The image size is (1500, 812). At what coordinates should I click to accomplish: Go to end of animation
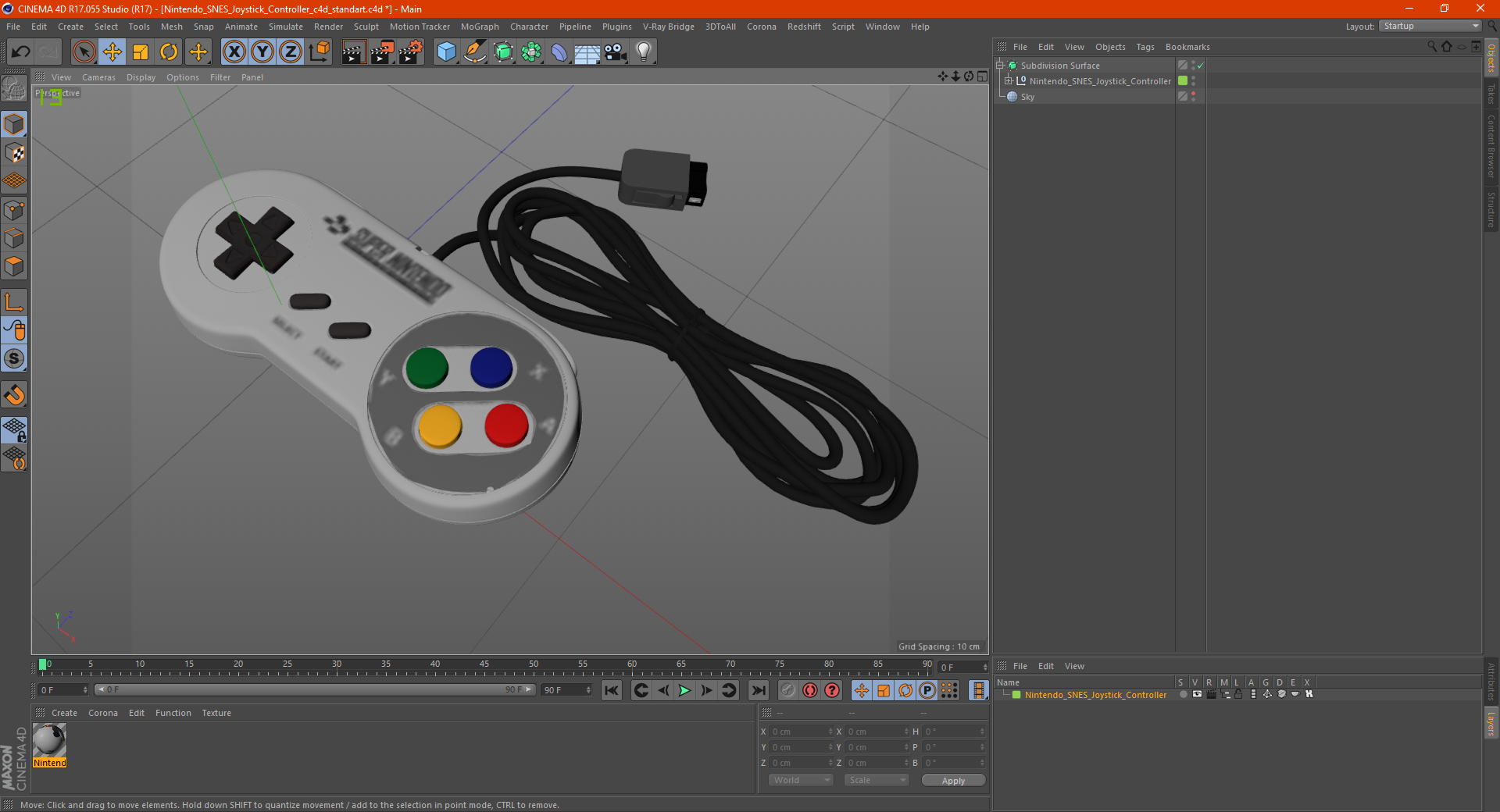[x=758, y=690]
